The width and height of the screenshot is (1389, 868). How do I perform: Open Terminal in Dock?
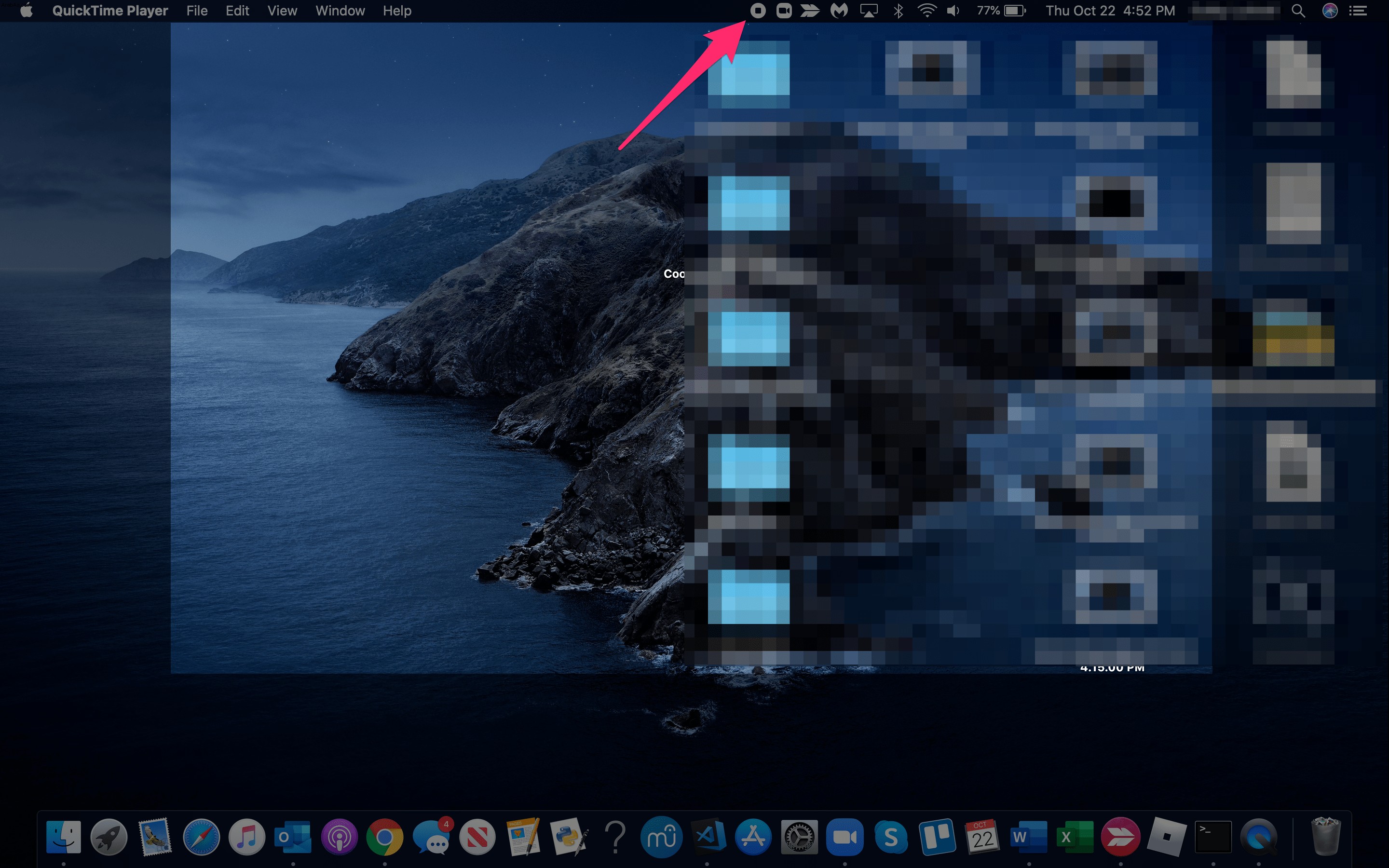coord(1213,837)
